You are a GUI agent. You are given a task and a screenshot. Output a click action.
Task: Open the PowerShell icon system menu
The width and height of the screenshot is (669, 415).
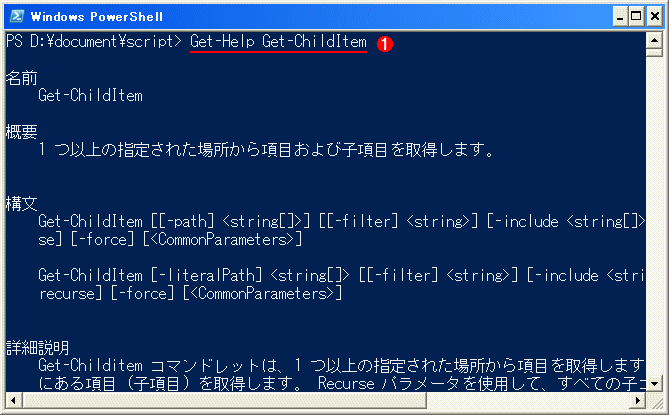(x=17, y=16)
